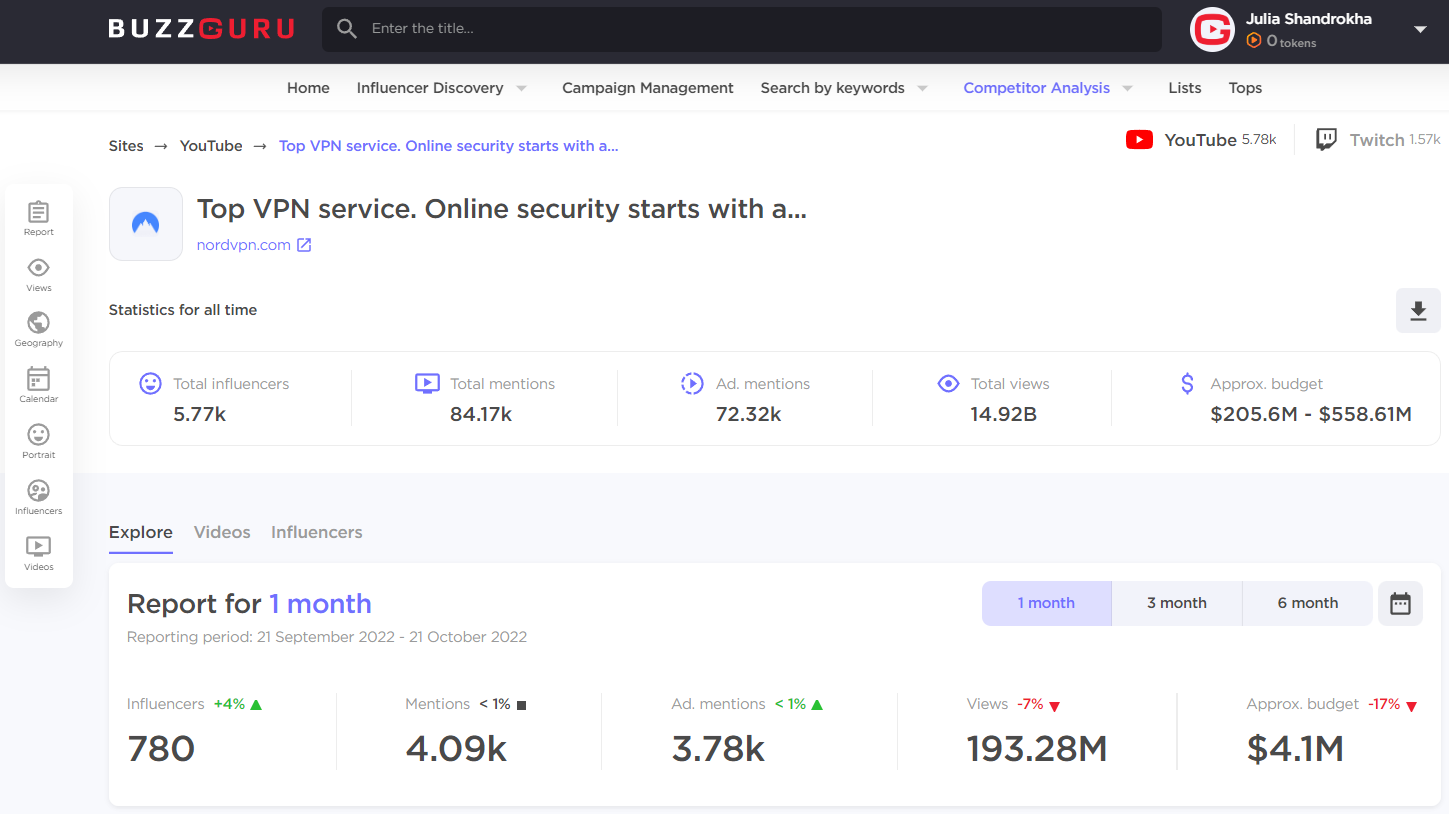Open the user account dropdown arrow

click(1420, 30)
